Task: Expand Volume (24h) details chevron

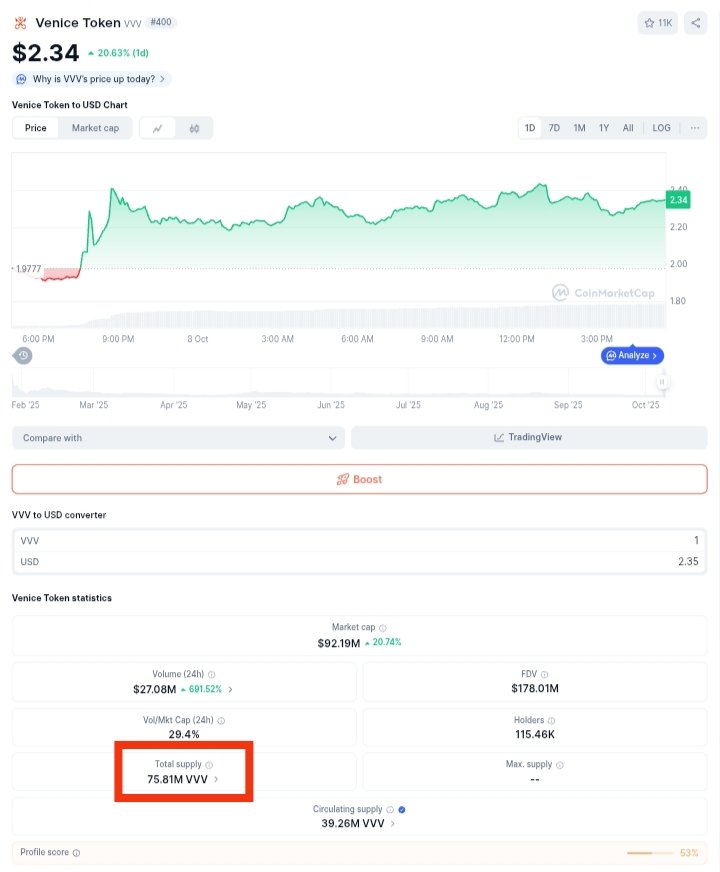Action: pos(230,690)
